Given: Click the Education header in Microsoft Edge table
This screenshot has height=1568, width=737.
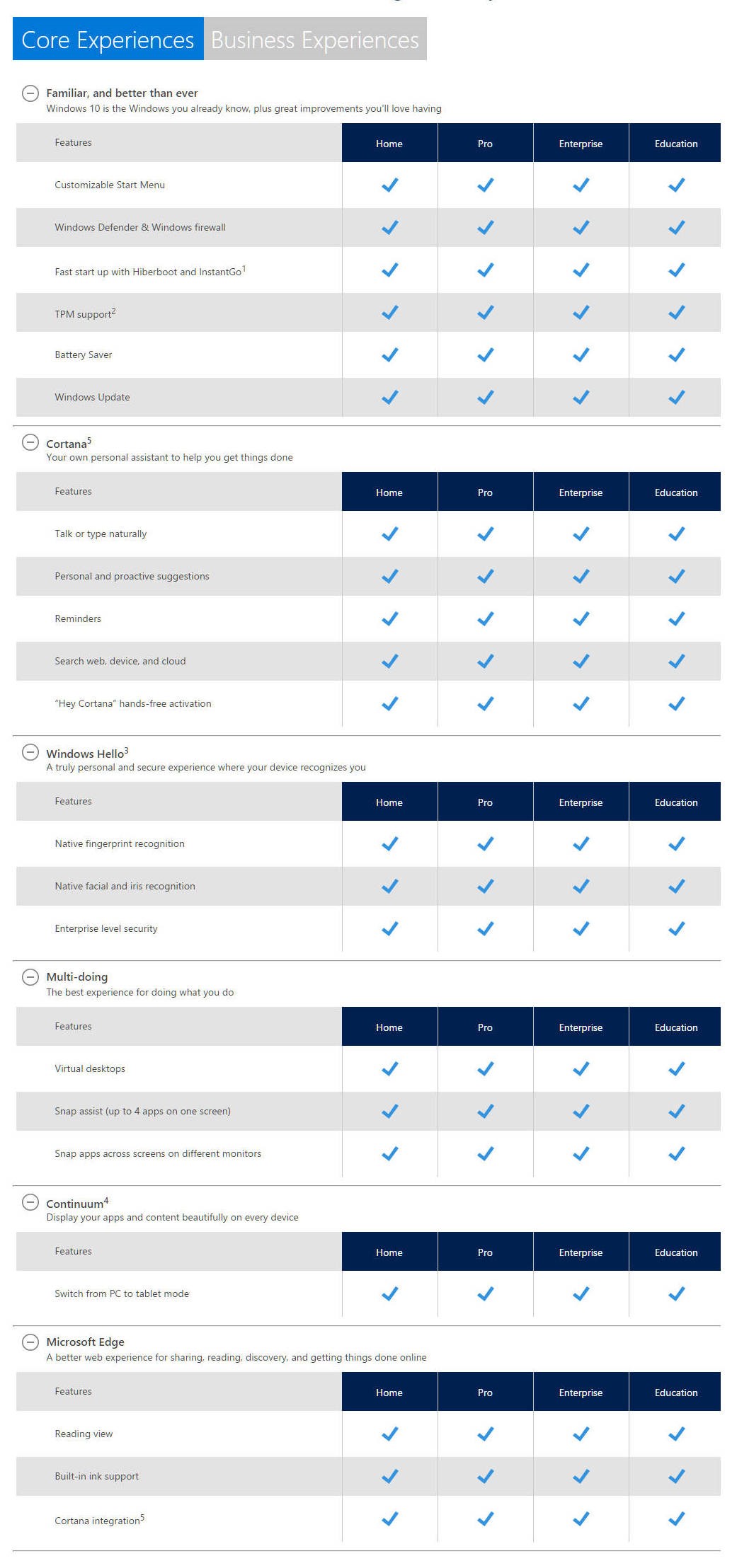Looking at the screenshot, I should coord(675,1392).
